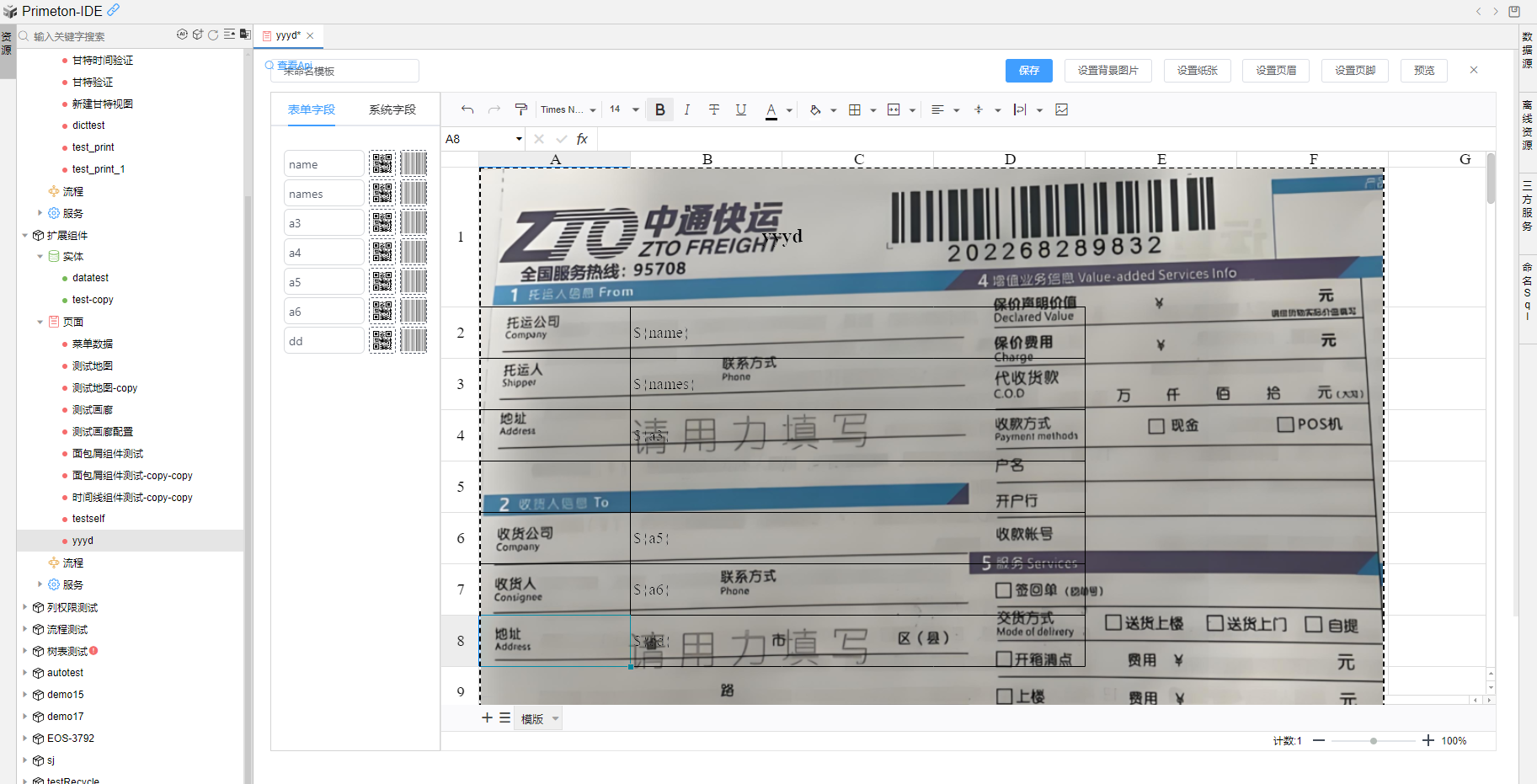Viewport: 1537px width, 784px height.
Task: Click the merge cells icon
Action: (x=894, y=109)
